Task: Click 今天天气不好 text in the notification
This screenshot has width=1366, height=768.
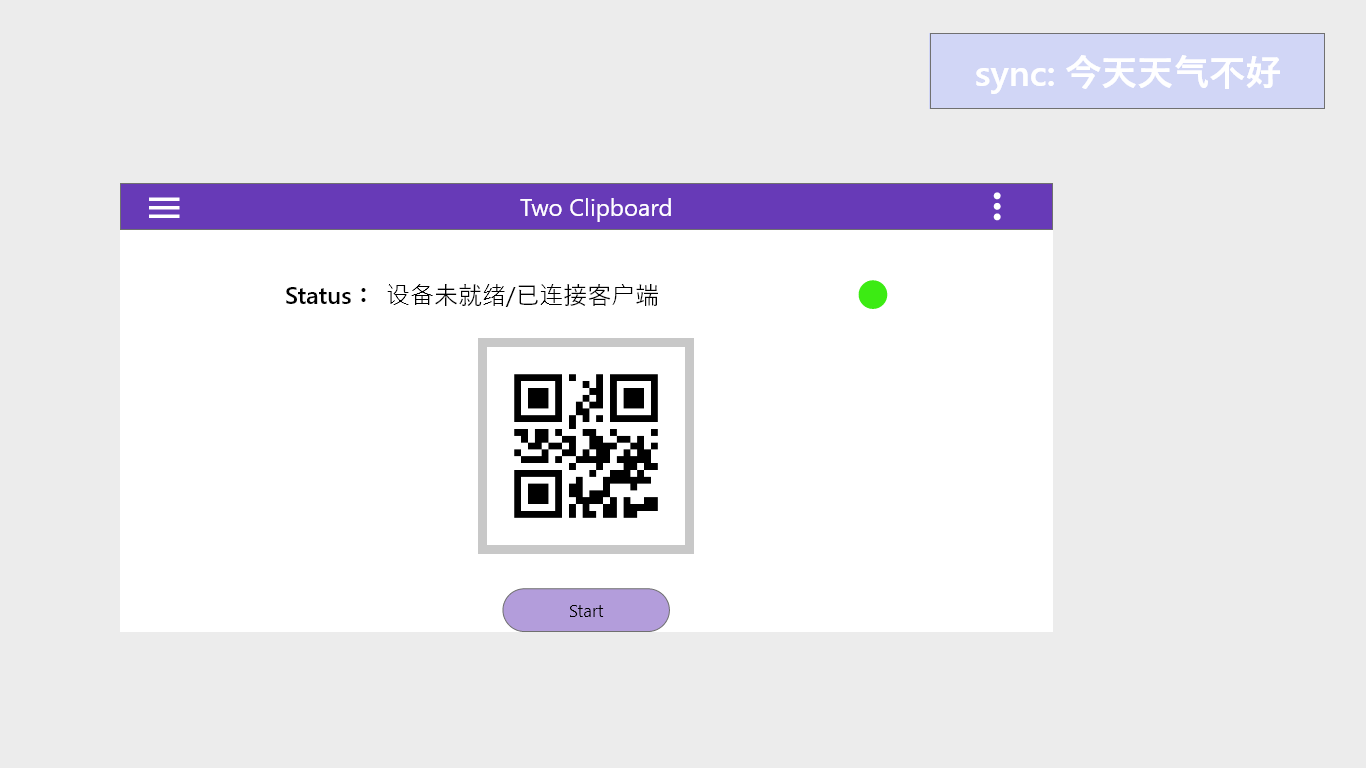Action: pos(1173,73)
